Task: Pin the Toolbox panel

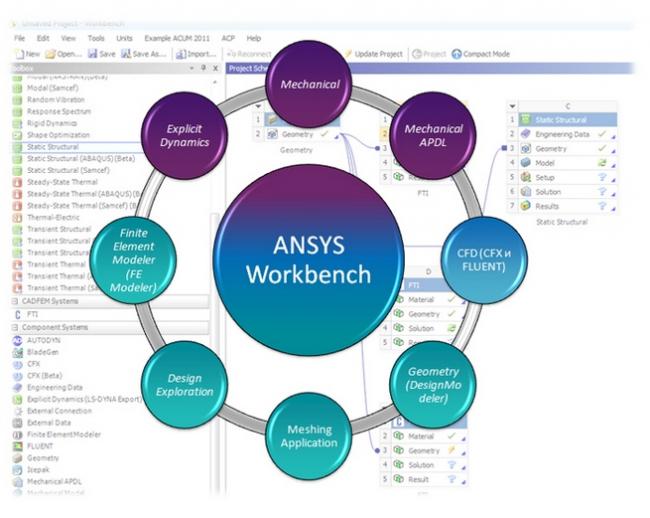Action: tap(204, 68)
